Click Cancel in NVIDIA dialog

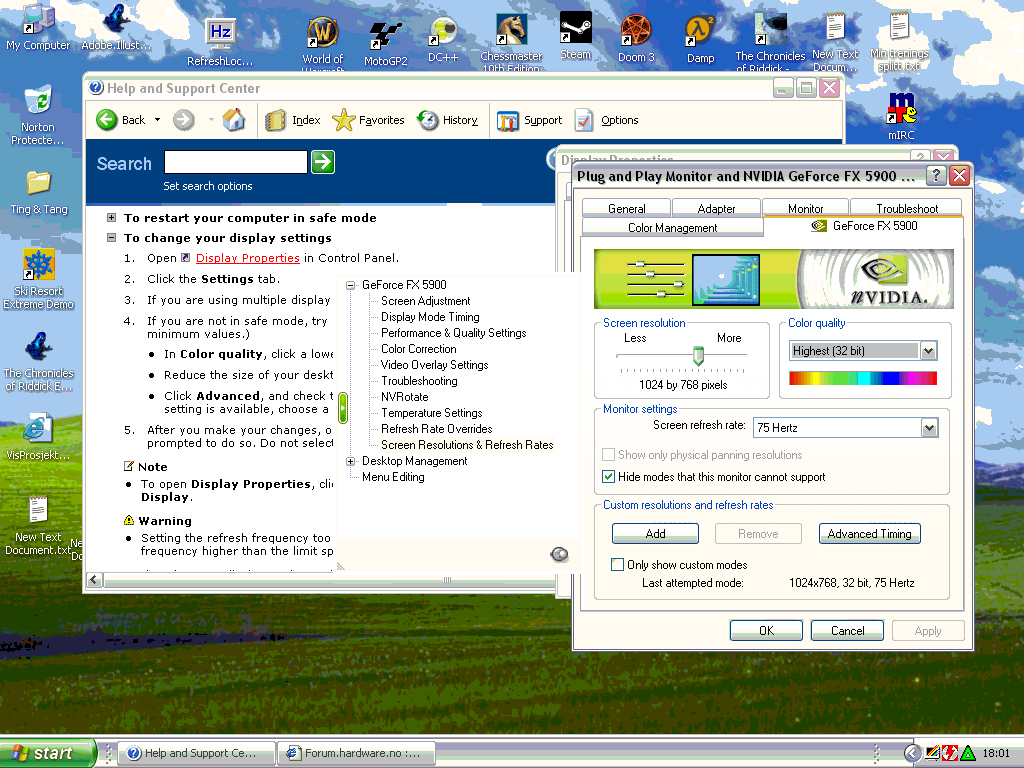point(847,630)
